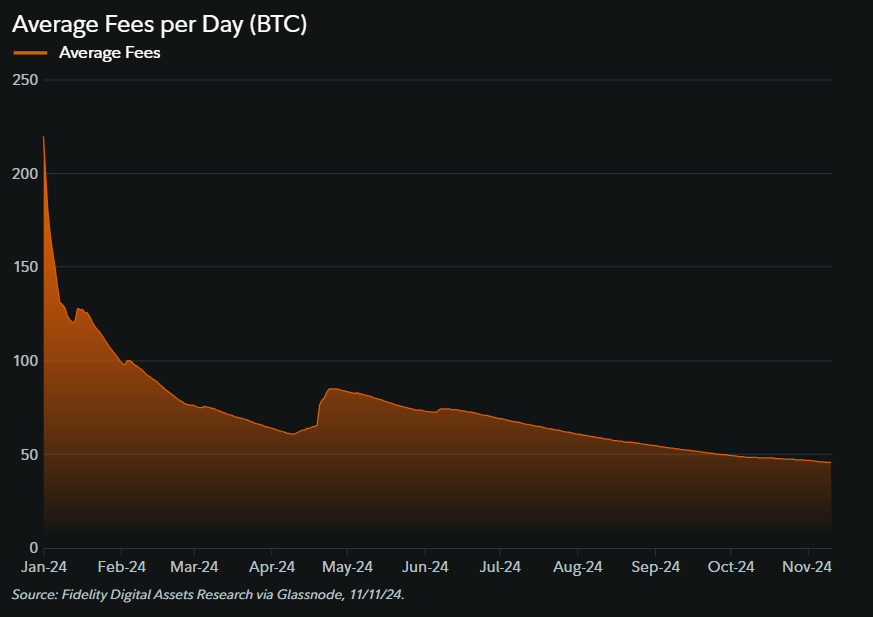The width and height of the screenshot is (873, 617).
Task: Toggle the Average Fees legend label
Action: point(109,53)
